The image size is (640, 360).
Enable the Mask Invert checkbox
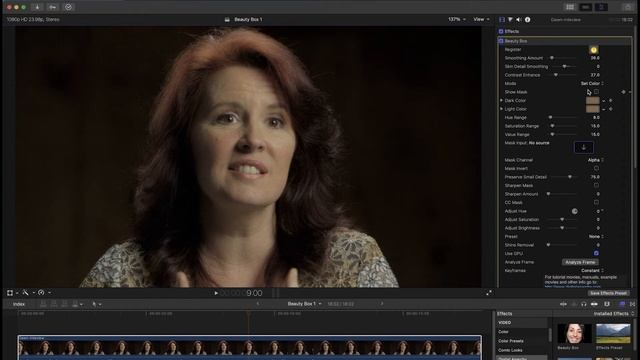point(596,168)
